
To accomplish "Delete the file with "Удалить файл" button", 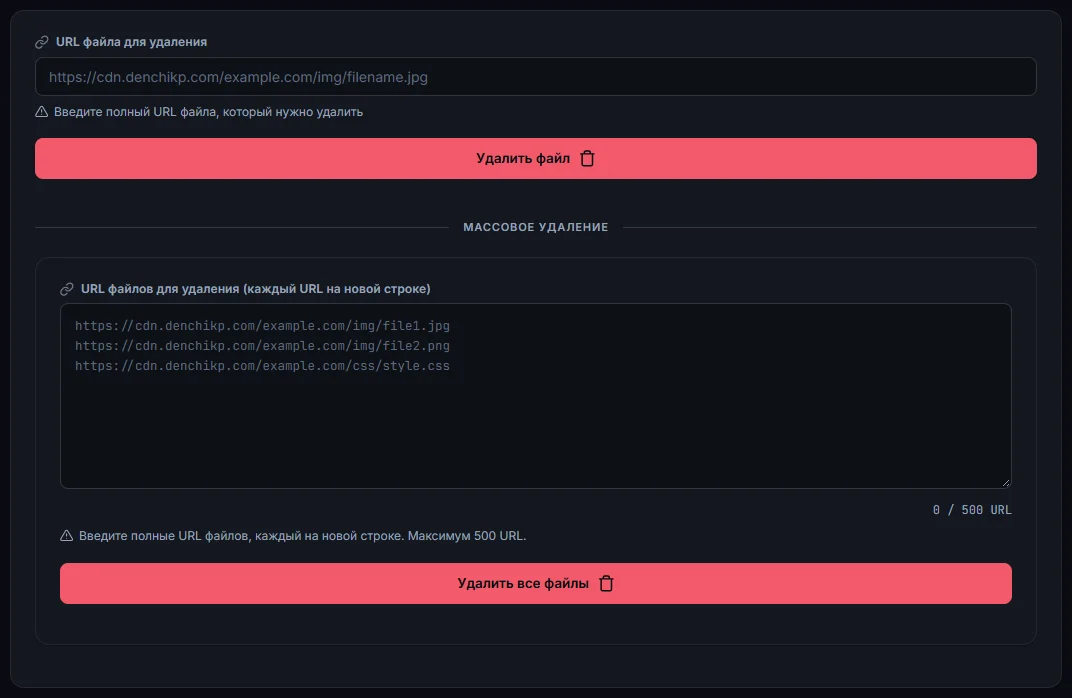I will click(536, 159).
